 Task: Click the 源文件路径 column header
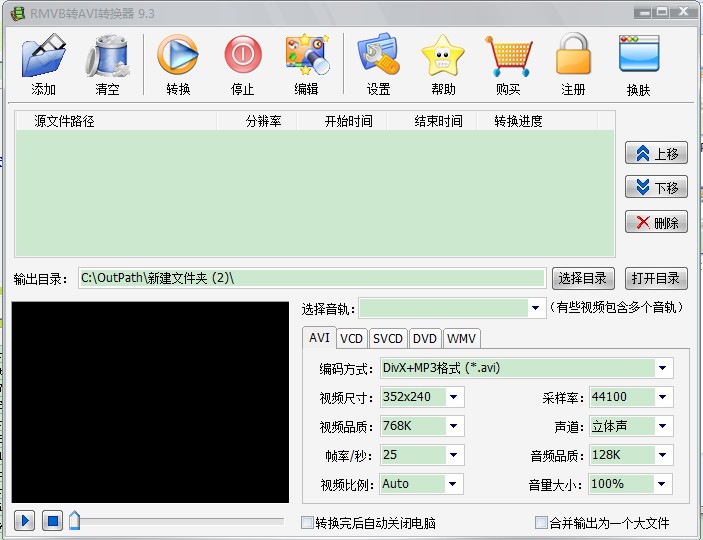[x=117, y=121]
